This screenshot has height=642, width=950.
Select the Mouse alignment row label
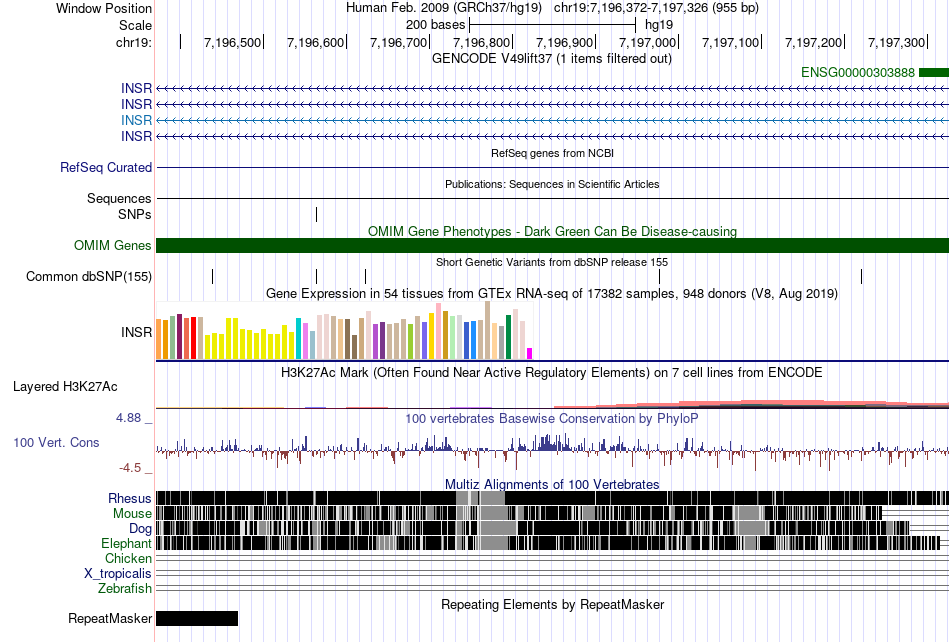tap(132, 514)
